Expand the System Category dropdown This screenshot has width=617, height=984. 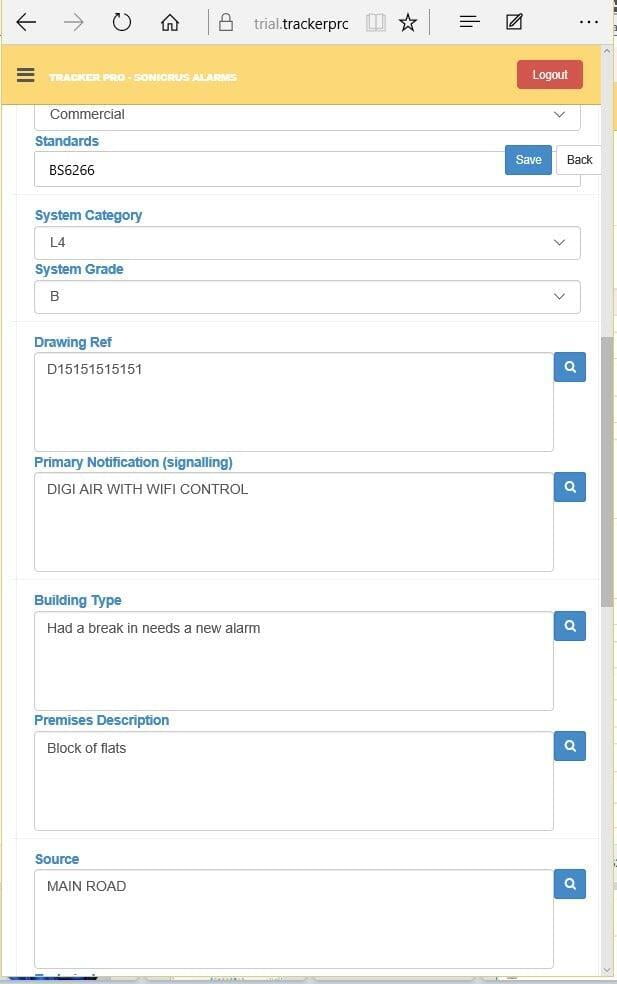pyautogui.click(x=307, y=243)
